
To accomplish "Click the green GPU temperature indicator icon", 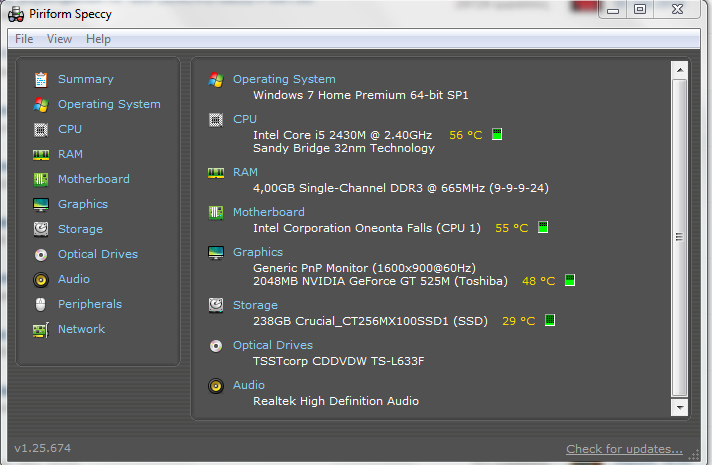I will [x=570, y=280].
